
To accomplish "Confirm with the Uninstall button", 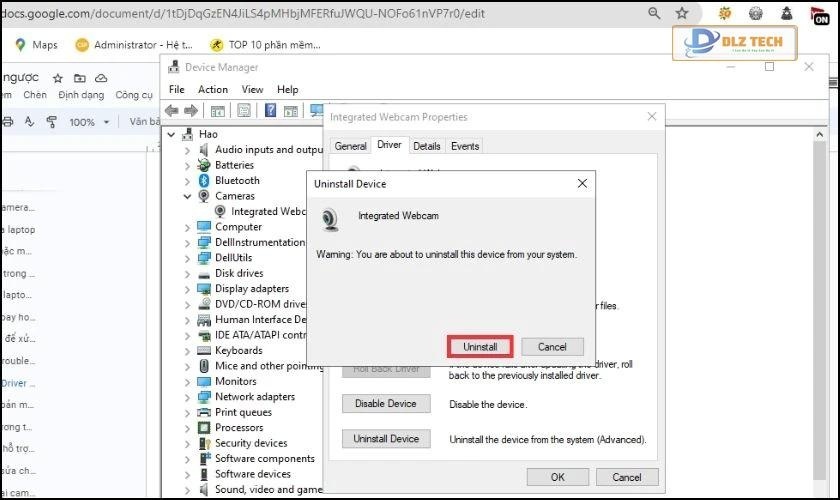I will click(x=480, y=347).
